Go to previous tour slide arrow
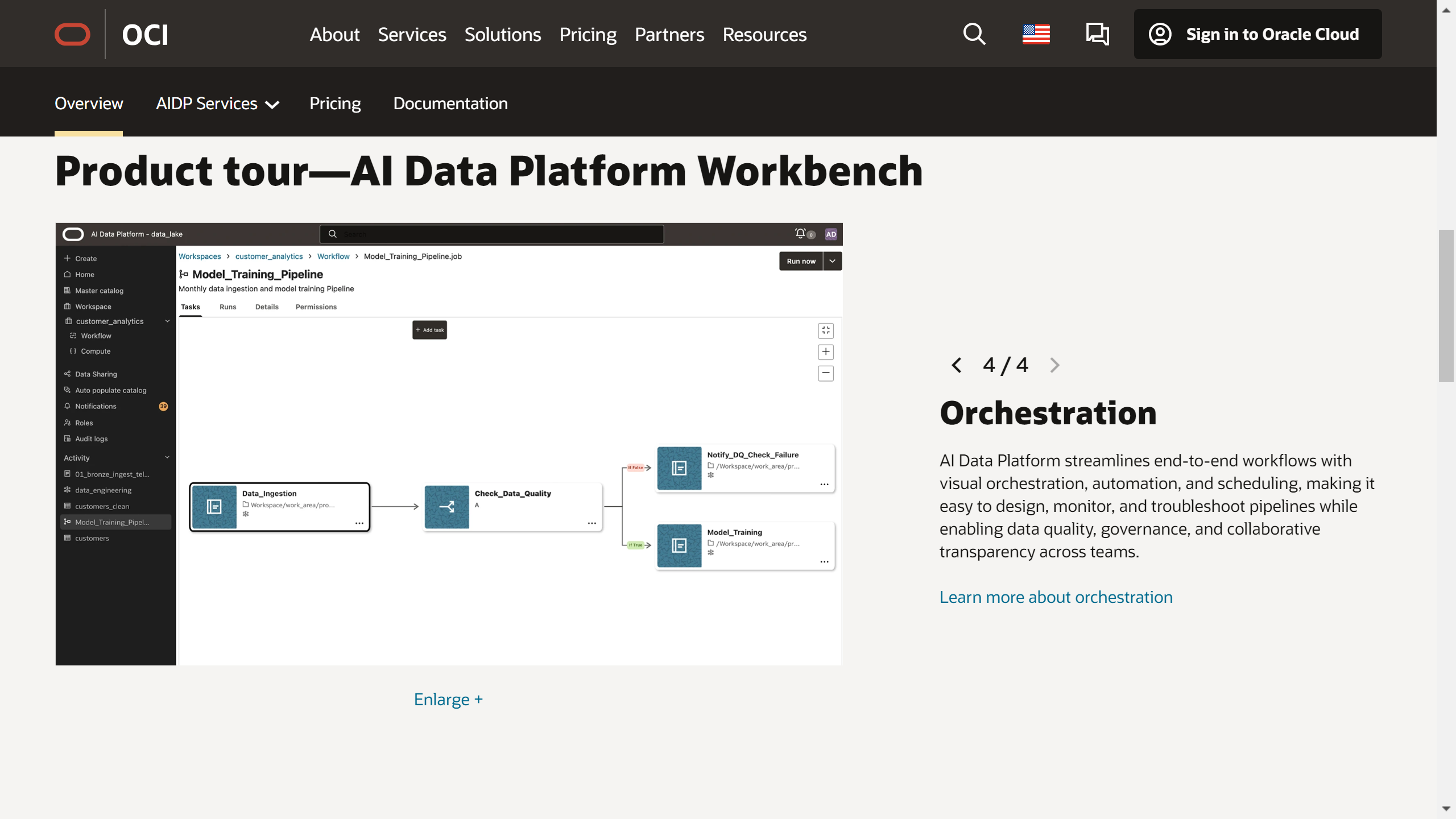 pos(957,365)
